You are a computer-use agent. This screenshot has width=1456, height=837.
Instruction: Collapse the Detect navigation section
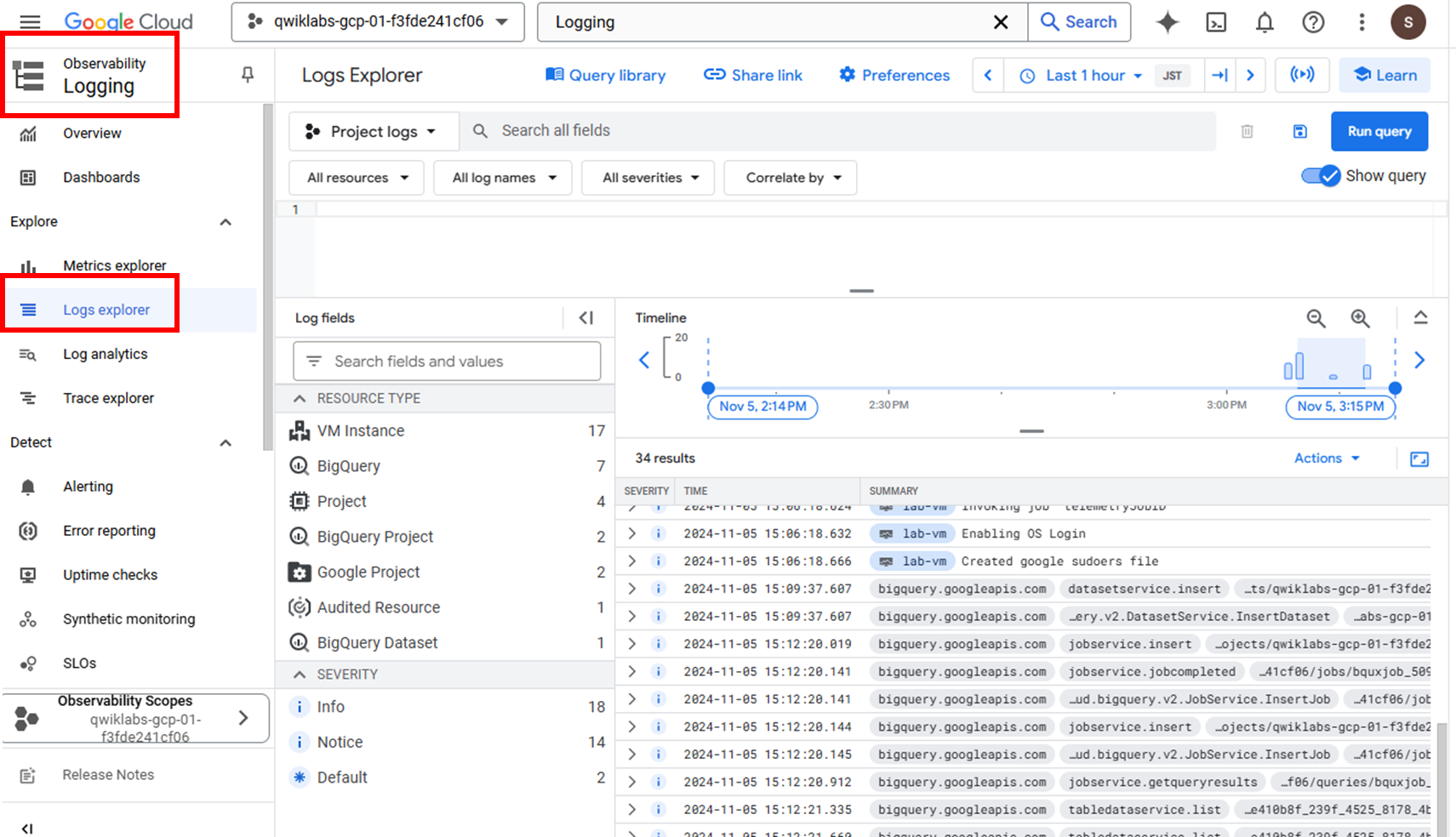226,443
